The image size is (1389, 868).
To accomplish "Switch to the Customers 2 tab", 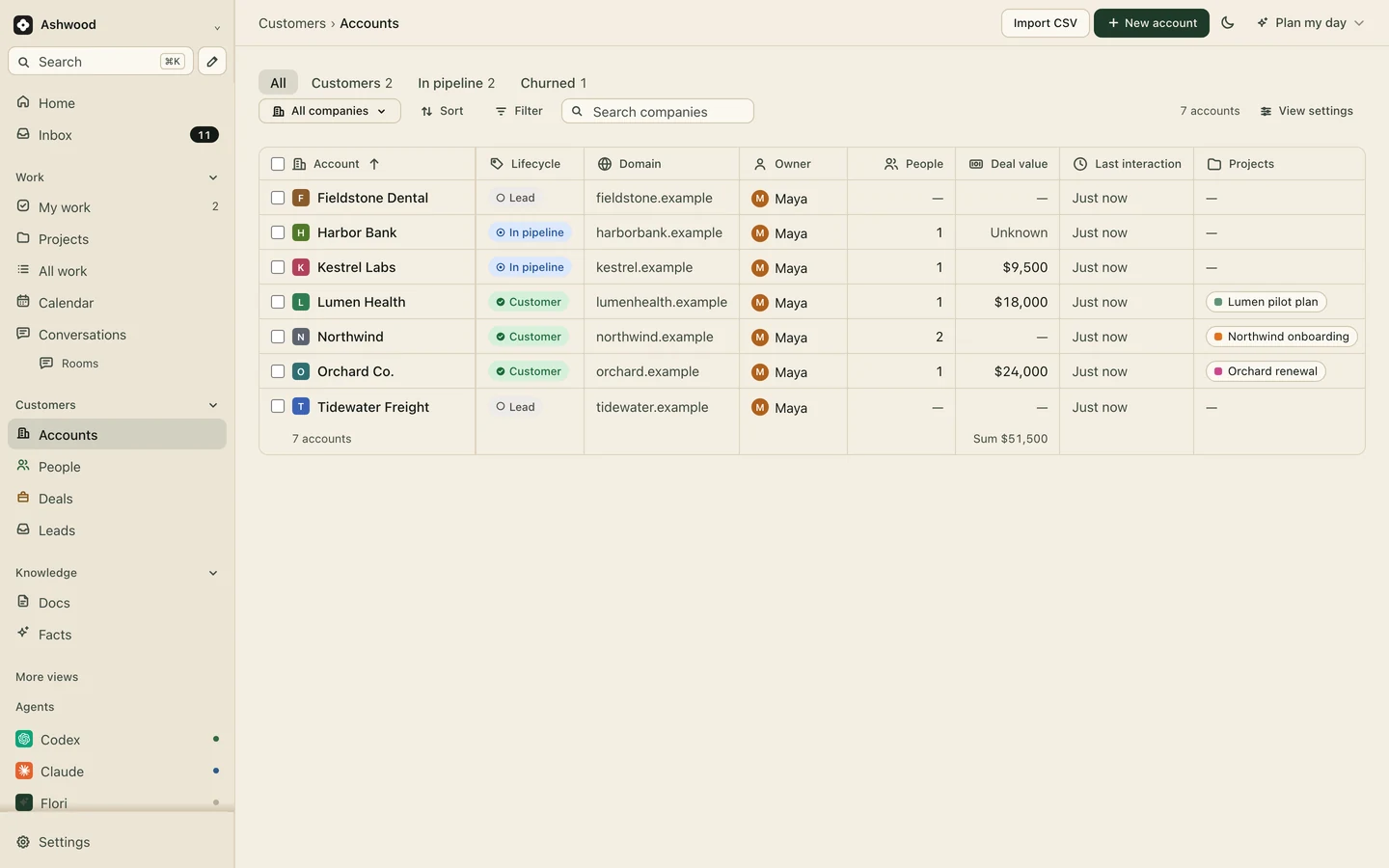I will [x=352, y=83].
